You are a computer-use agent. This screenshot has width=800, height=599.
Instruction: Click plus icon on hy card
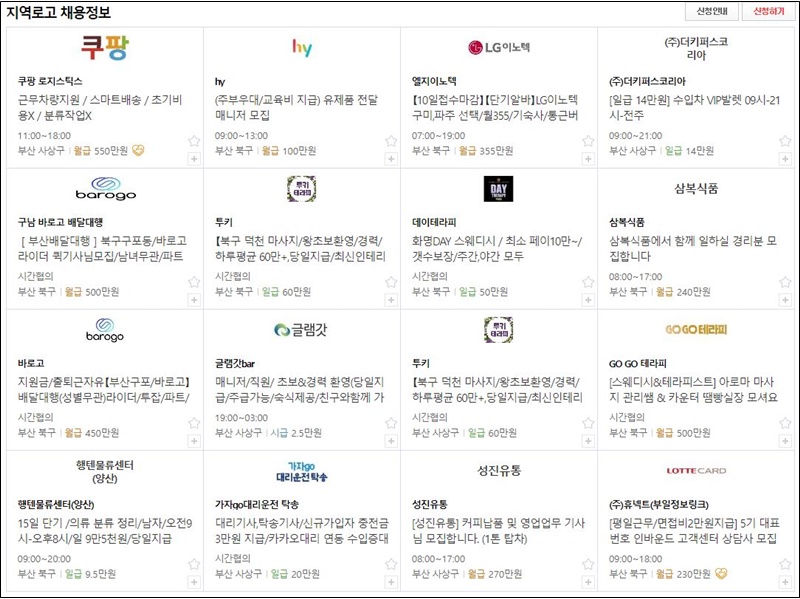point(391,159)
